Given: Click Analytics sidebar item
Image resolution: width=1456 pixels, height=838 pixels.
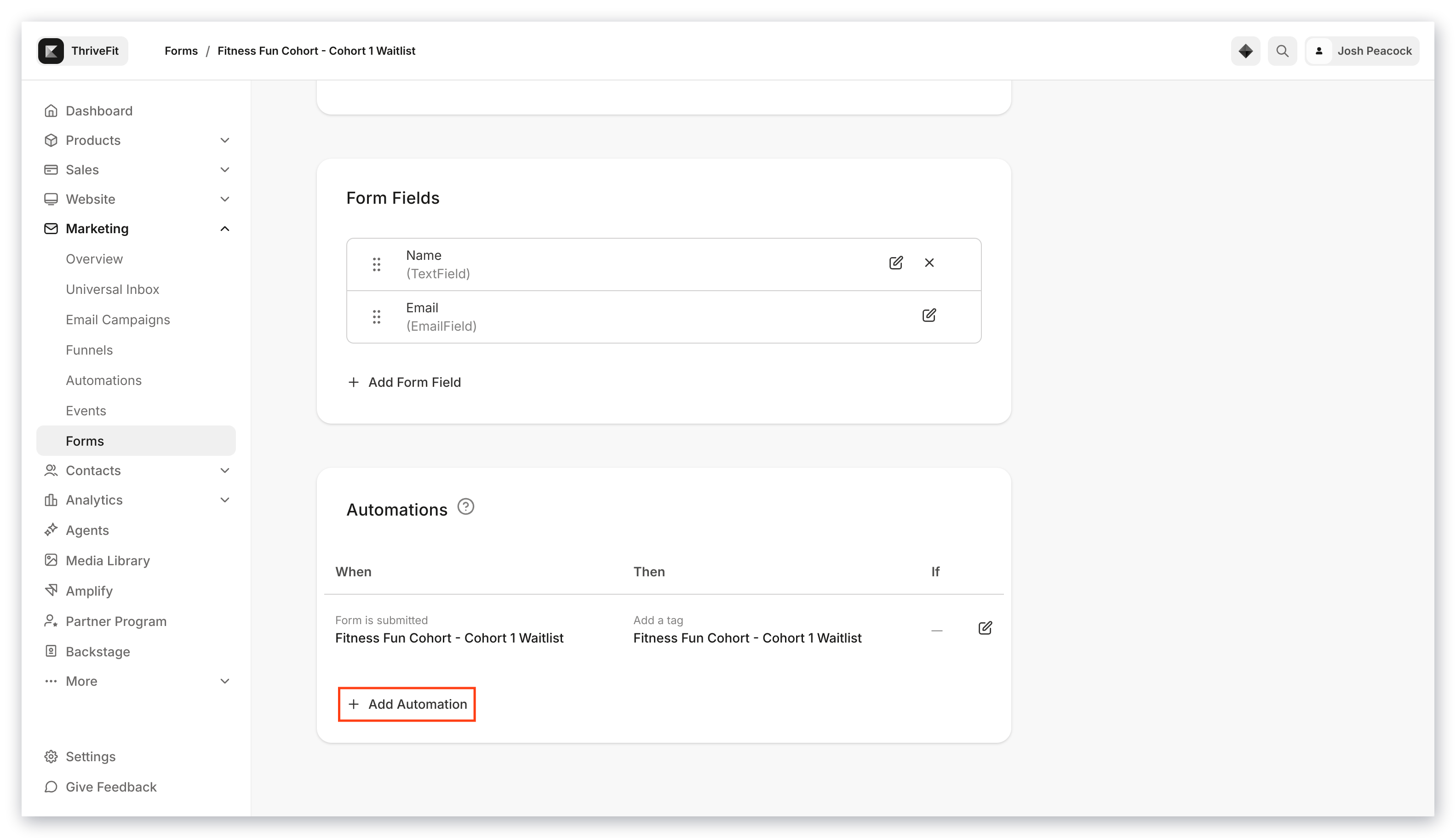Looking at the screenshot, I should (x=94, y=499).
